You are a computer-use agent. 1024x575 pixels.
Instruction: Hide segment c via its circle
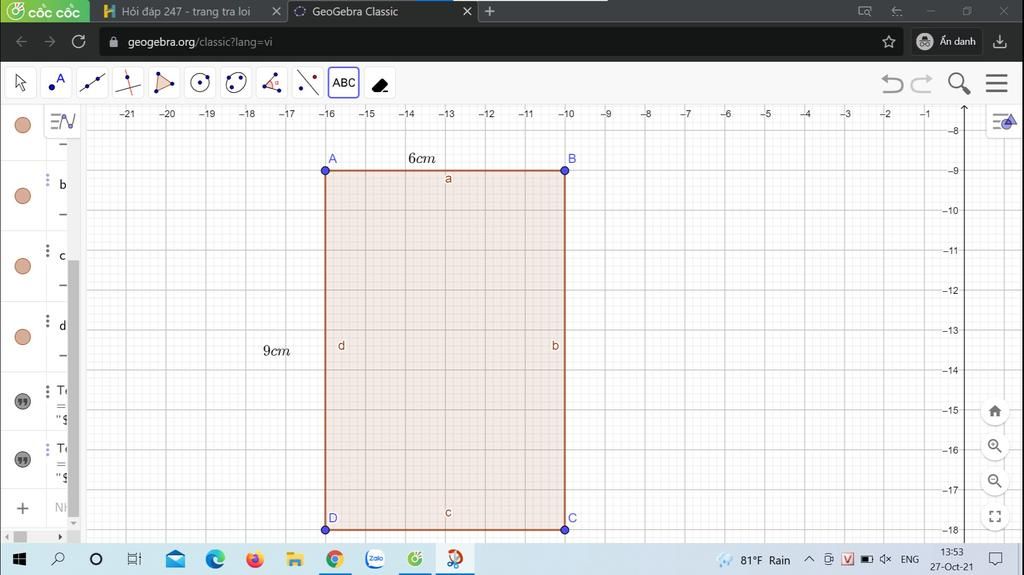coord(23,266)
